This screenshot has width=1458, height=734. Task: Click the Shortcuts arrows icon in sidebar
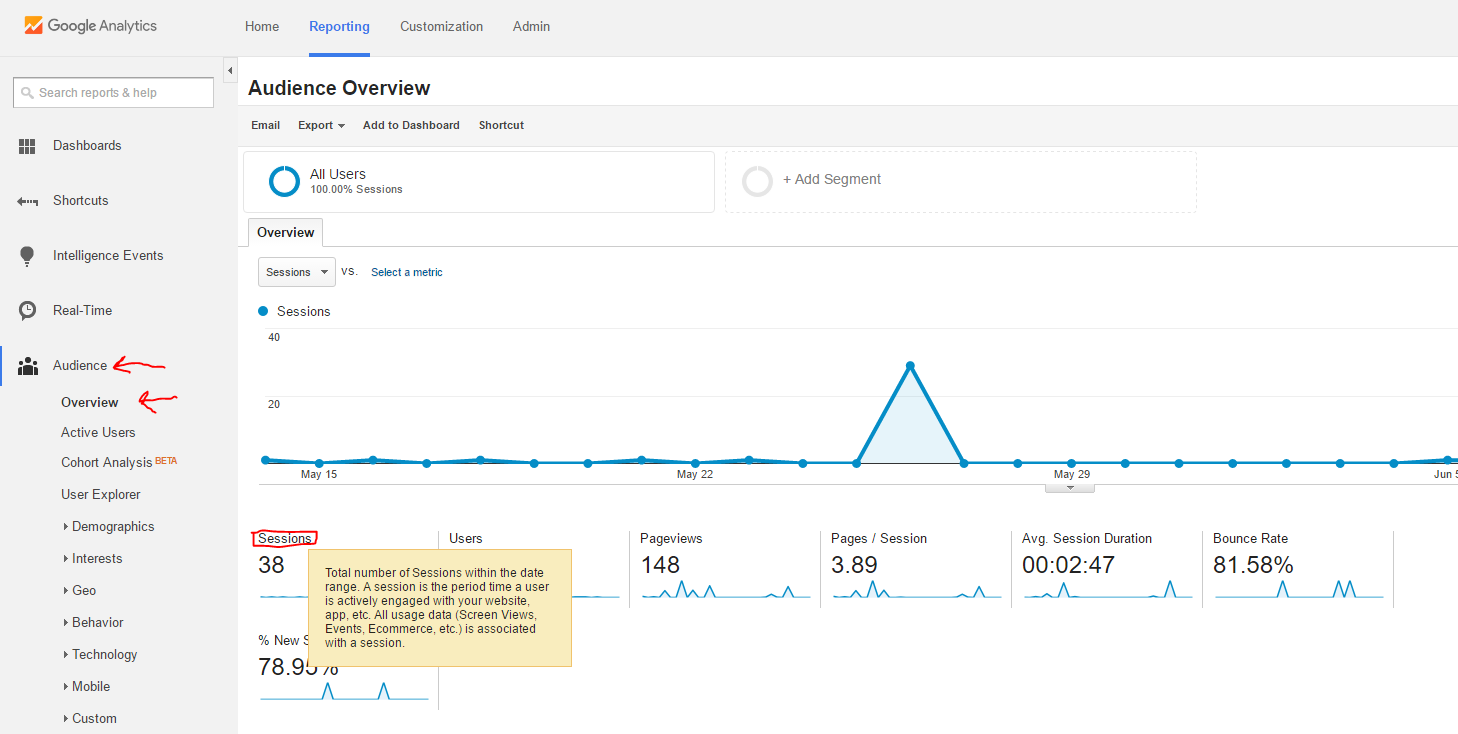(x=28, y=200)
